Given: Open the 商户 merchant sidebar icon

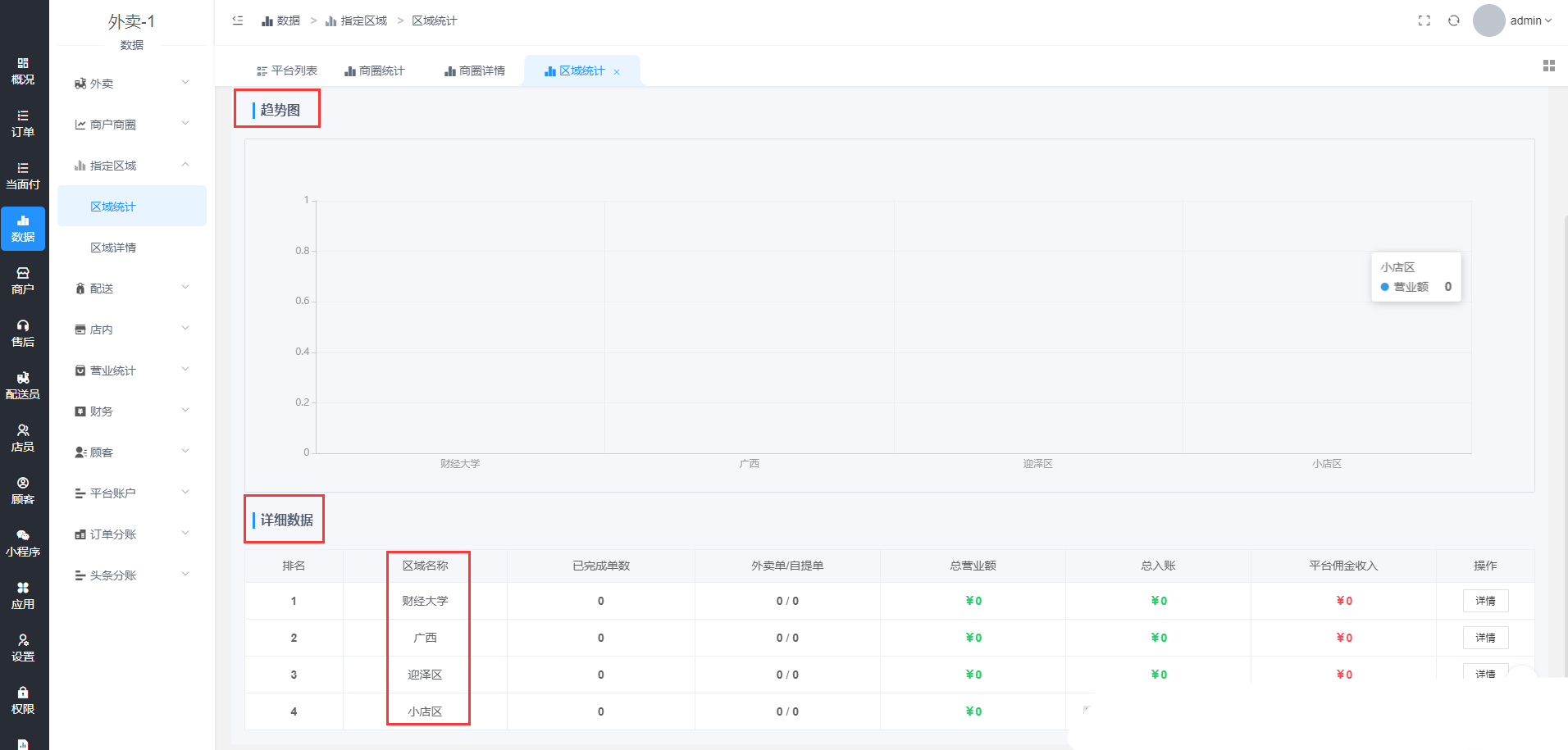Looking at the screenshot, I should point(23,281).
